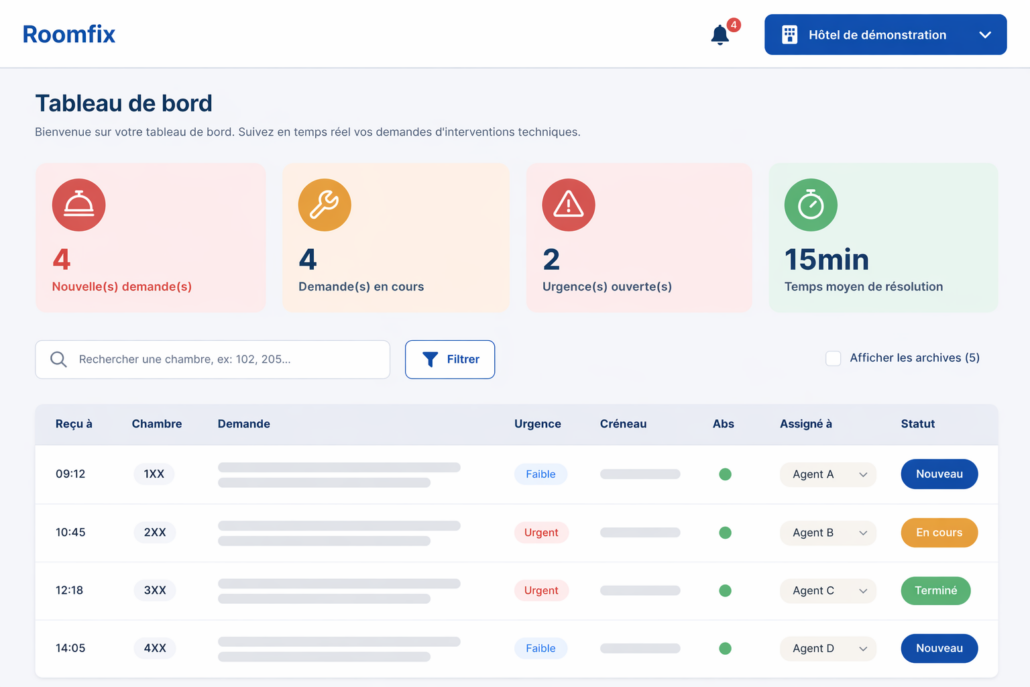The height and width of the screenshot is (687, 1030).
Task: Click the Roomfix logo
Action: click(69, 34)
